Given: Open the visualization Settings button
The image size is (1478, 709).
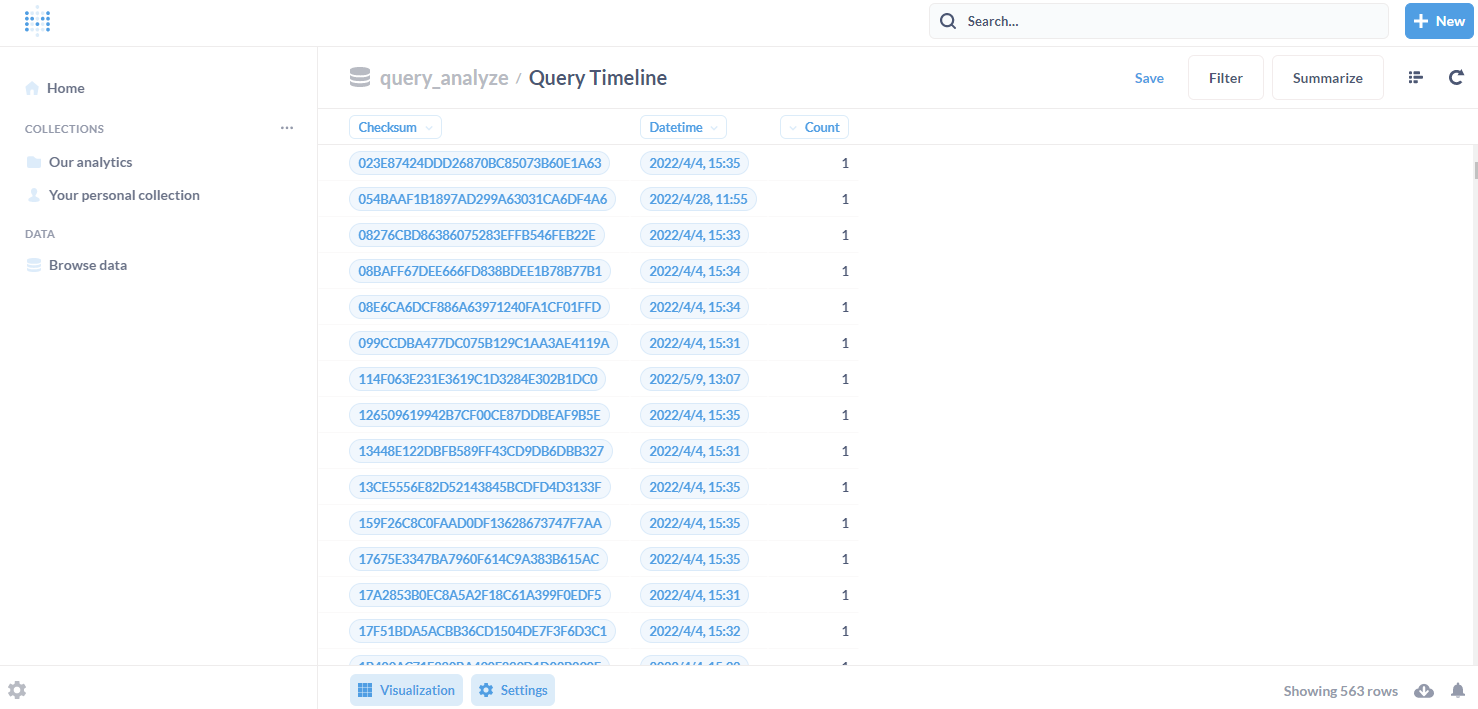Looking at the screenshot, I should click(x=513, y=690).
